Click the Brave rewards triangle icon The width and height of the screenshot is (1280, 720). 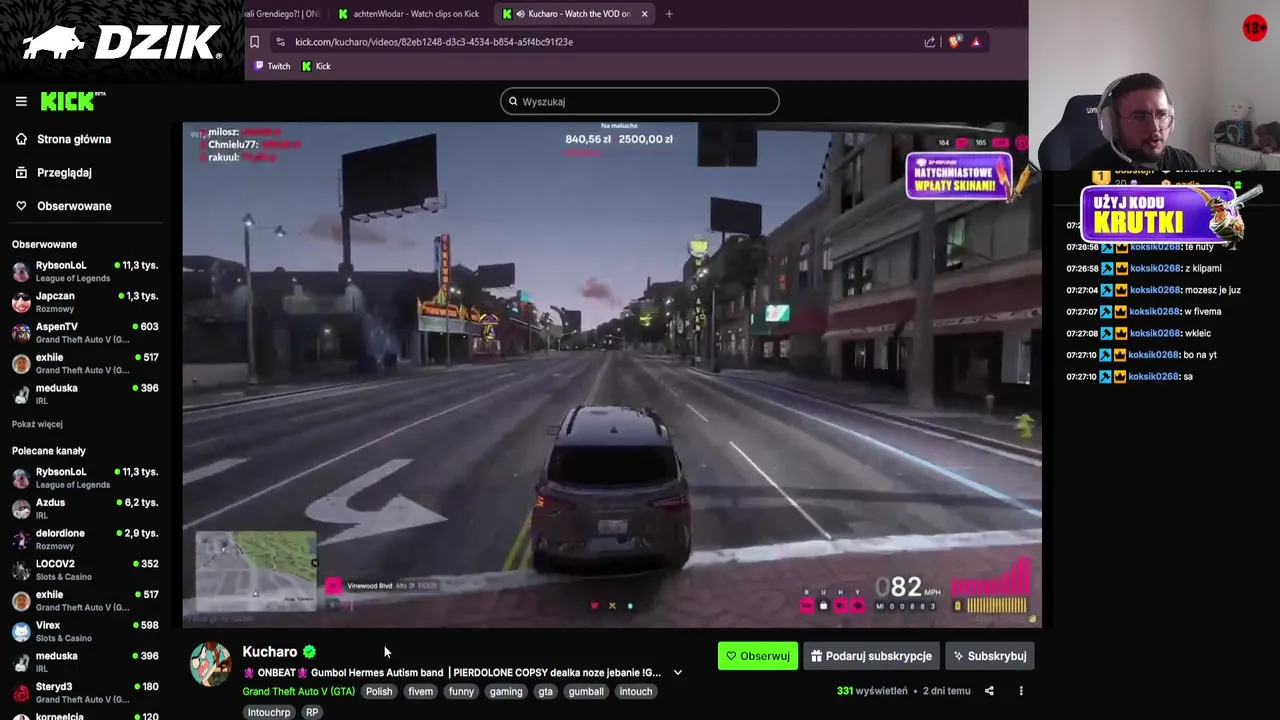coord(976,42)
